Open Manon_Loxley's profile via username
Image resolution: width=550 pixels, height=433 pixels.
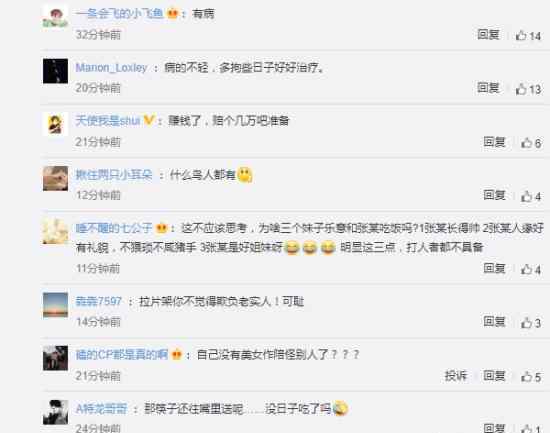click(x=111, y=67)
